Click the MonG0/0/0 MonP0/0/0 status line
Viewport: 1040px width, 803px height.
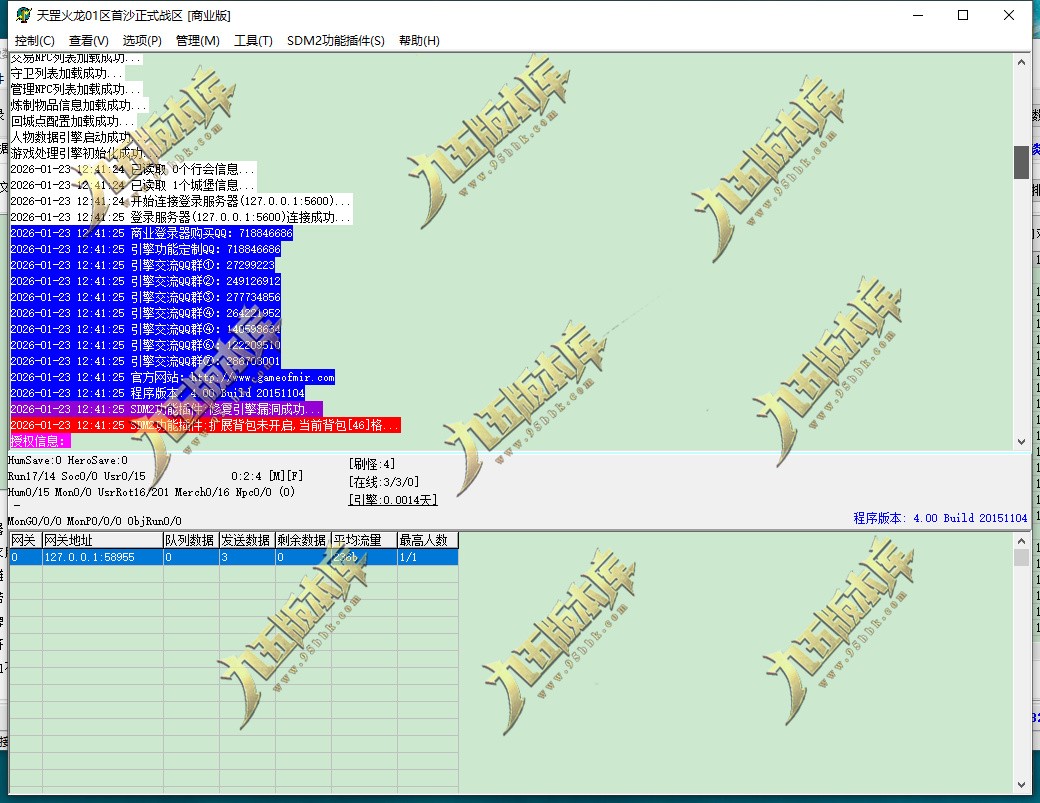(x=94, y=521)
